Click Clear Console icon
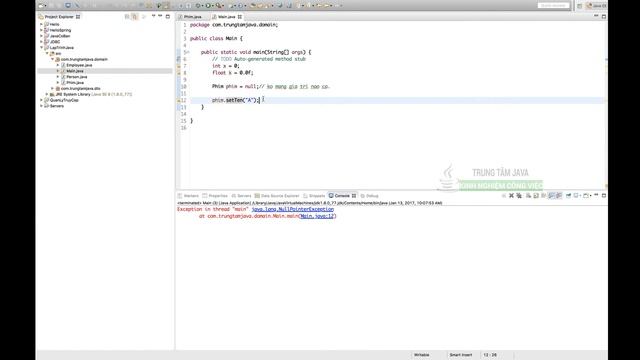Screen dimensions: 640x360 click(x=529, y=196)
